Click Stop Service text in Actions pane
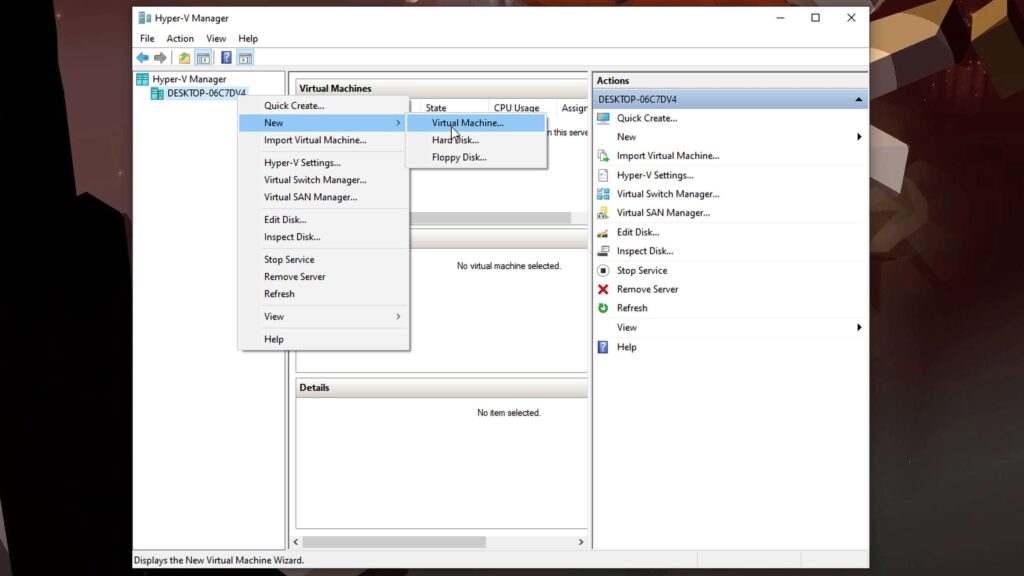1024x576 pixels. [641, 270]
